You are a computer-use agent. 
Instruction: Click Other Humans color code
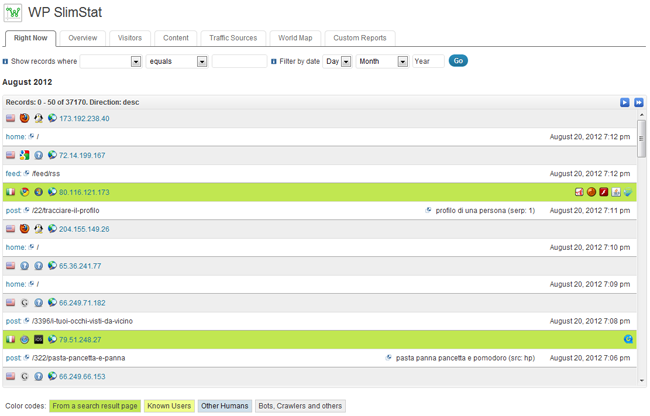click(x=225, y=406)
